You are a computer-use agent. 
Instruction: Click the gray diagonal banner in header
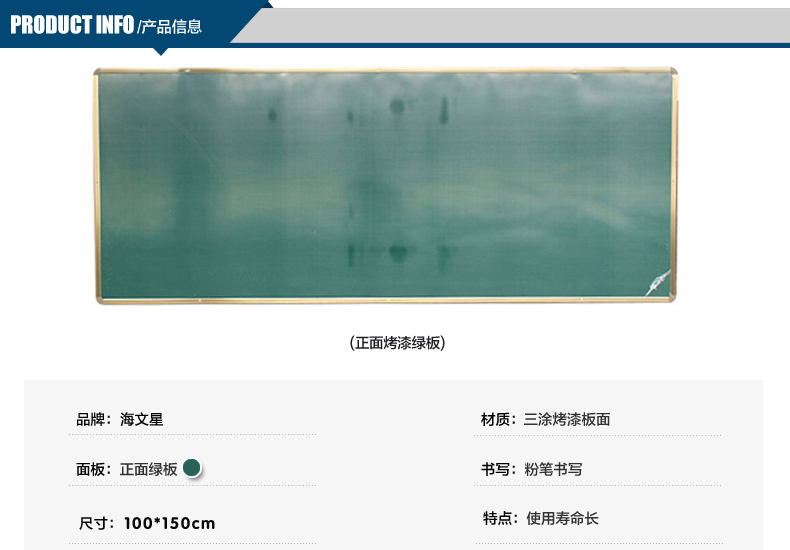click(x=520, y=25)
